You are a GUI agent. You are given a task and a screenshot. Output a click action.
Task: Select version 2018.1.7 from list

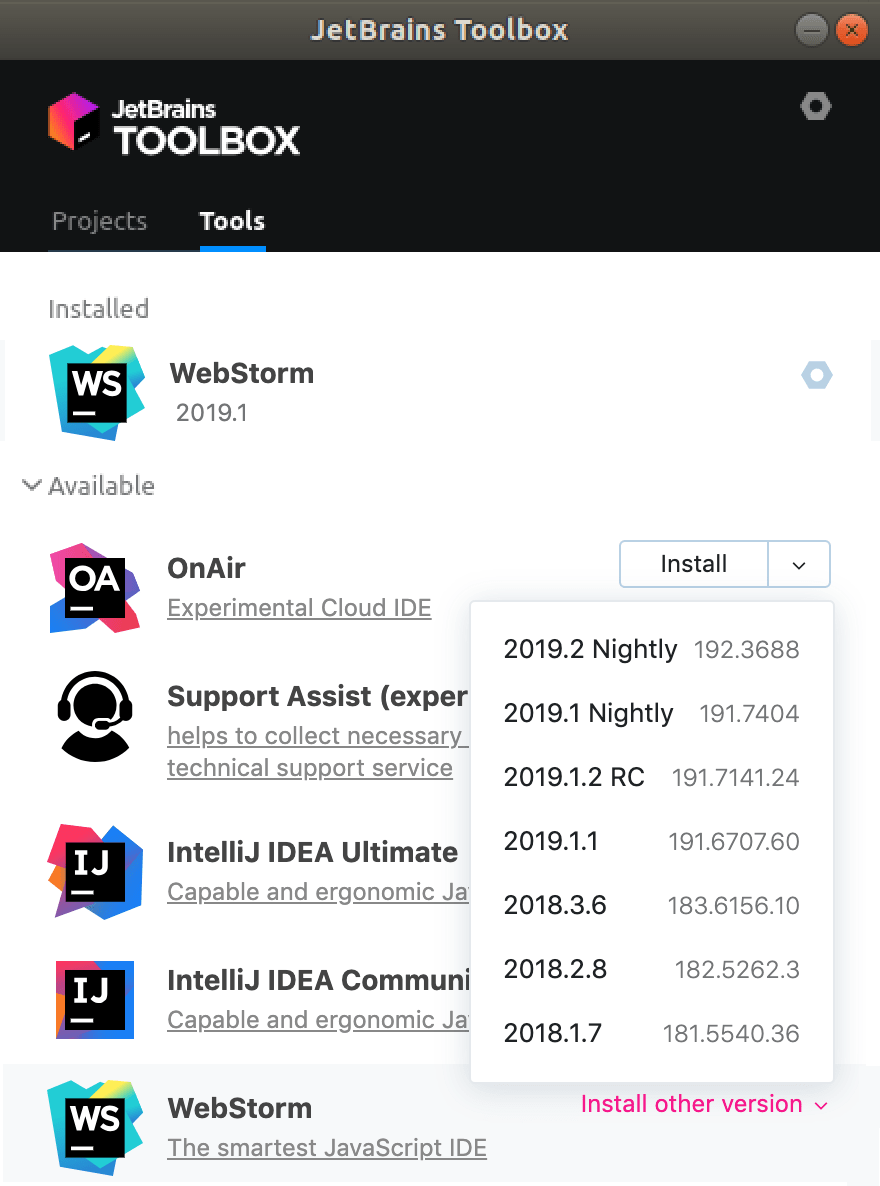(x=651, y=1032)
